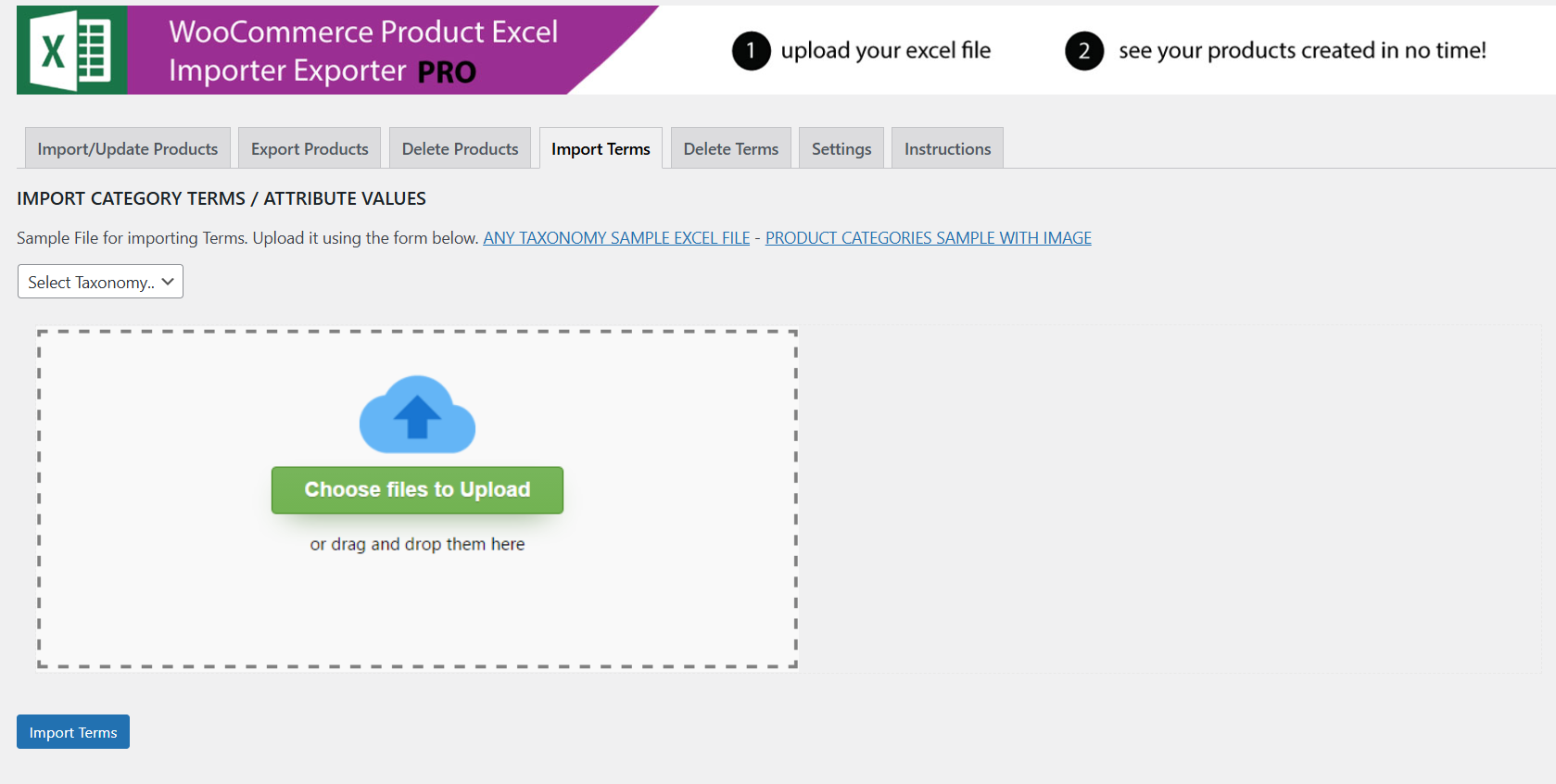Switch to the Import/Update Products tab
This screenshot has height=784, width=1556.
point(128,148)
